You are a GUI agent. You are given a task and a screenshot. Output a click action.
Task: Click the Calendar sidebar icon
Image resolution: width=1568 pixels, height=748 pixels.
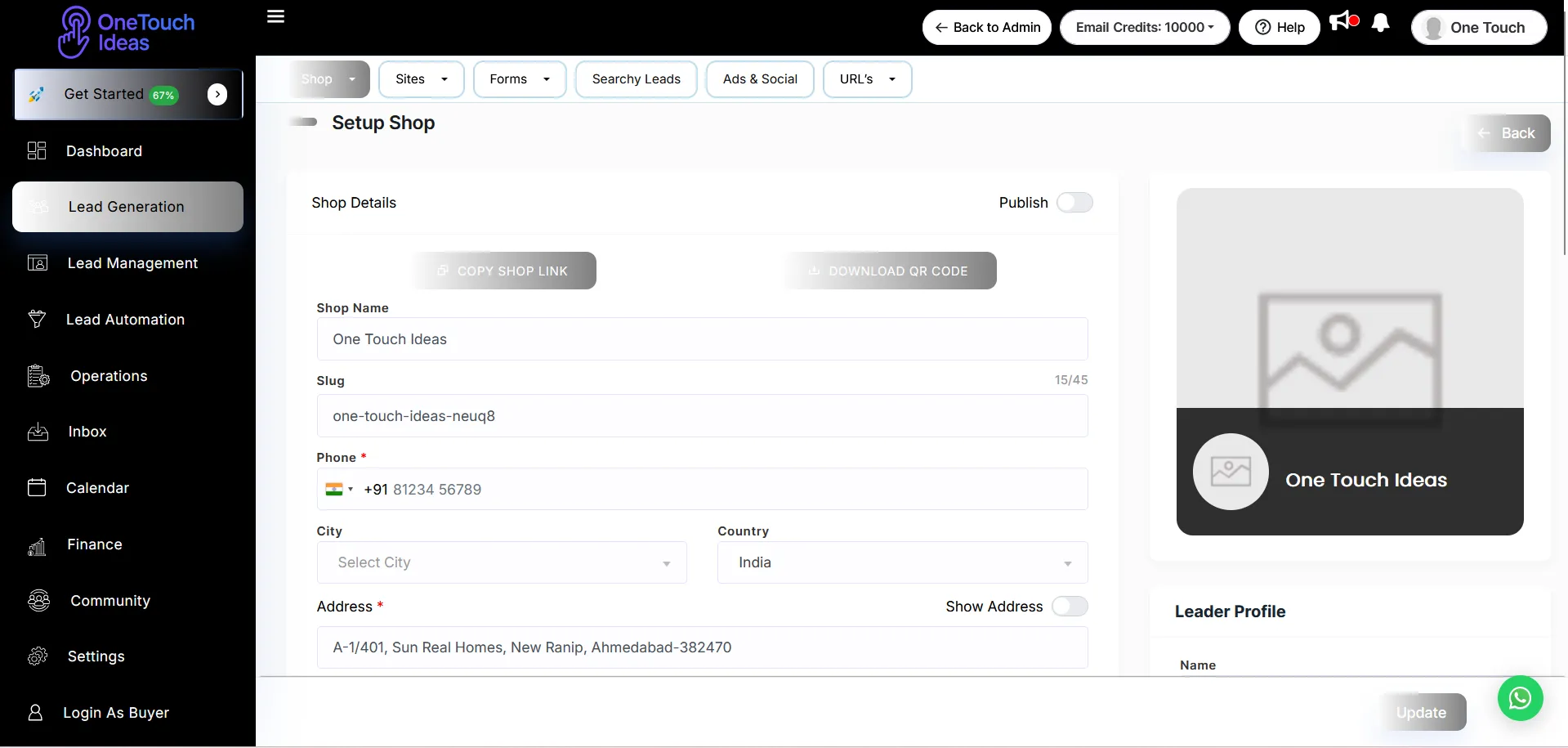[x=37, y=488]
